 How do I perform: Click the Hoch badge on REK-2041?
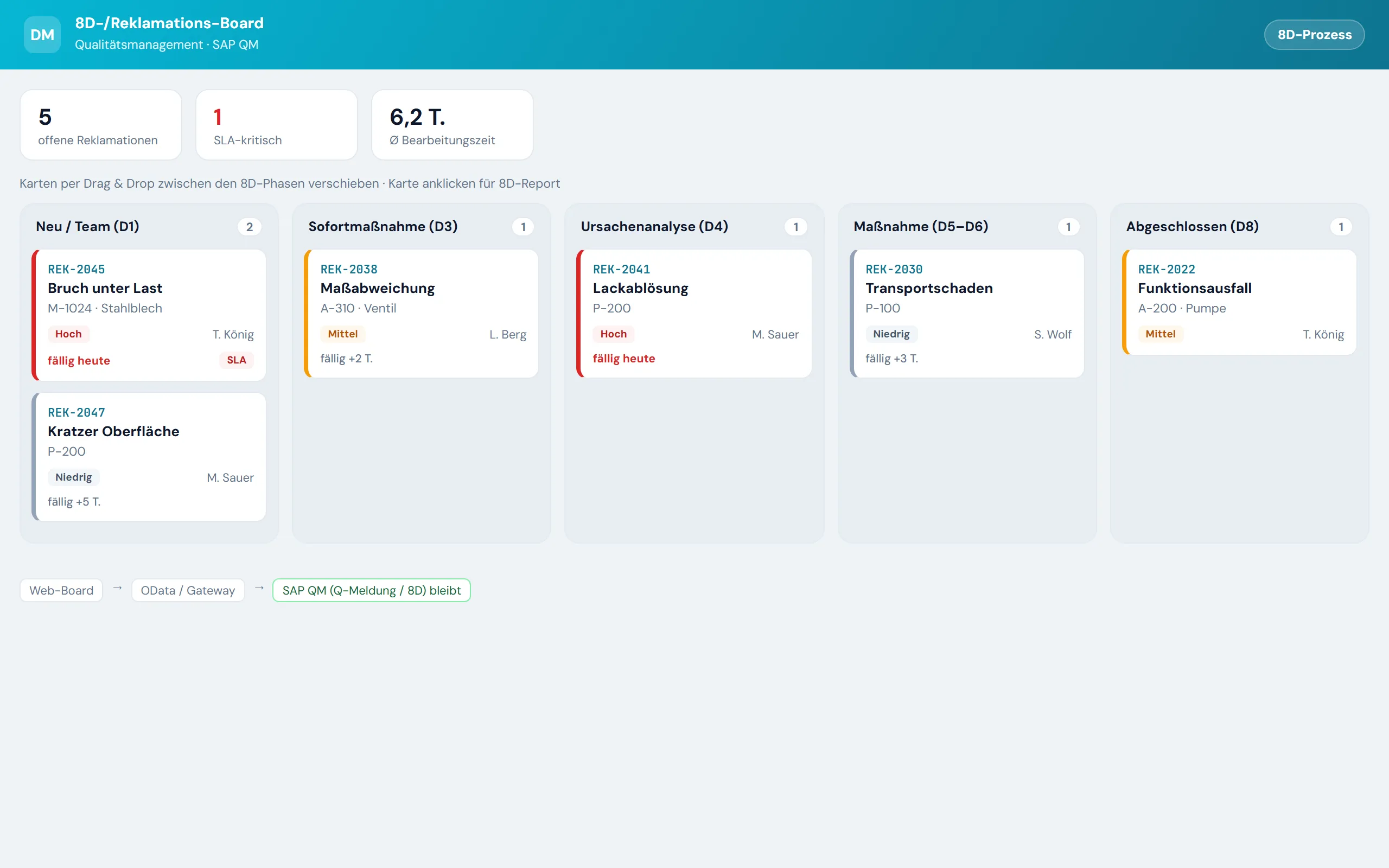tap(614, 334)
